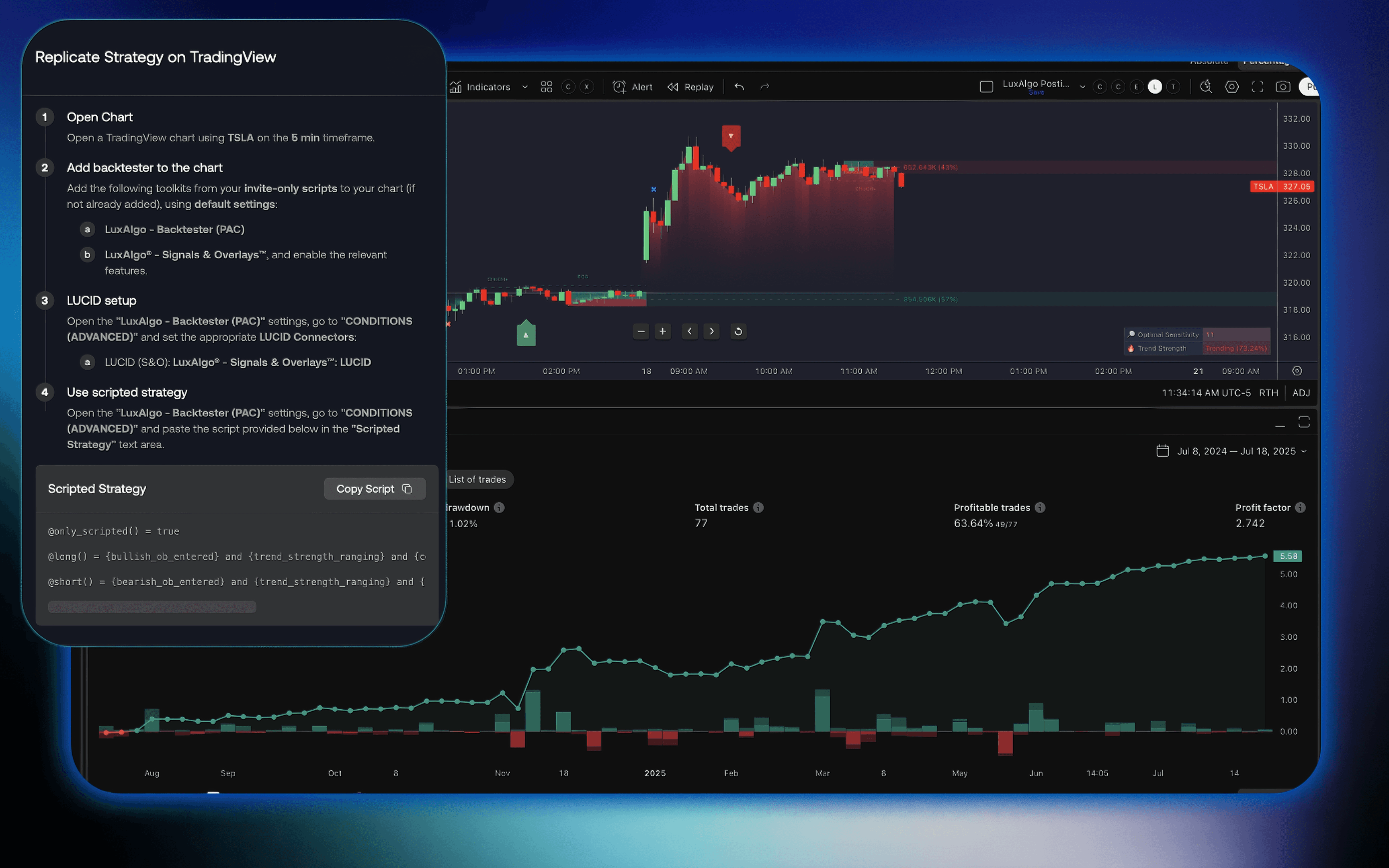1389x868 pixels.
Task: Maximize the strategy tester panel
Action: tap(1304, 422)
